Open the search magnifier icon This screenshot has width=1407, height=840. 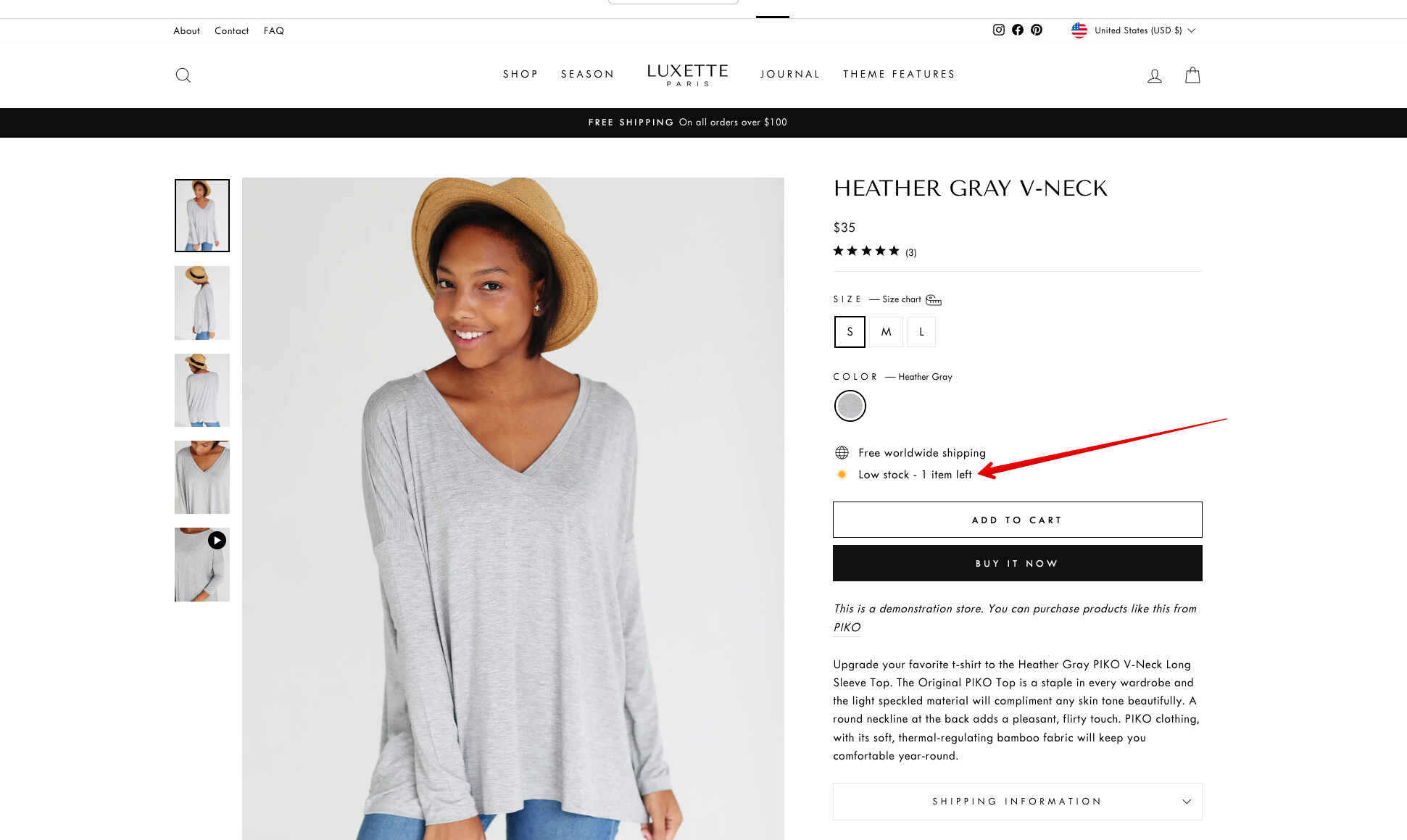(183, 75)
